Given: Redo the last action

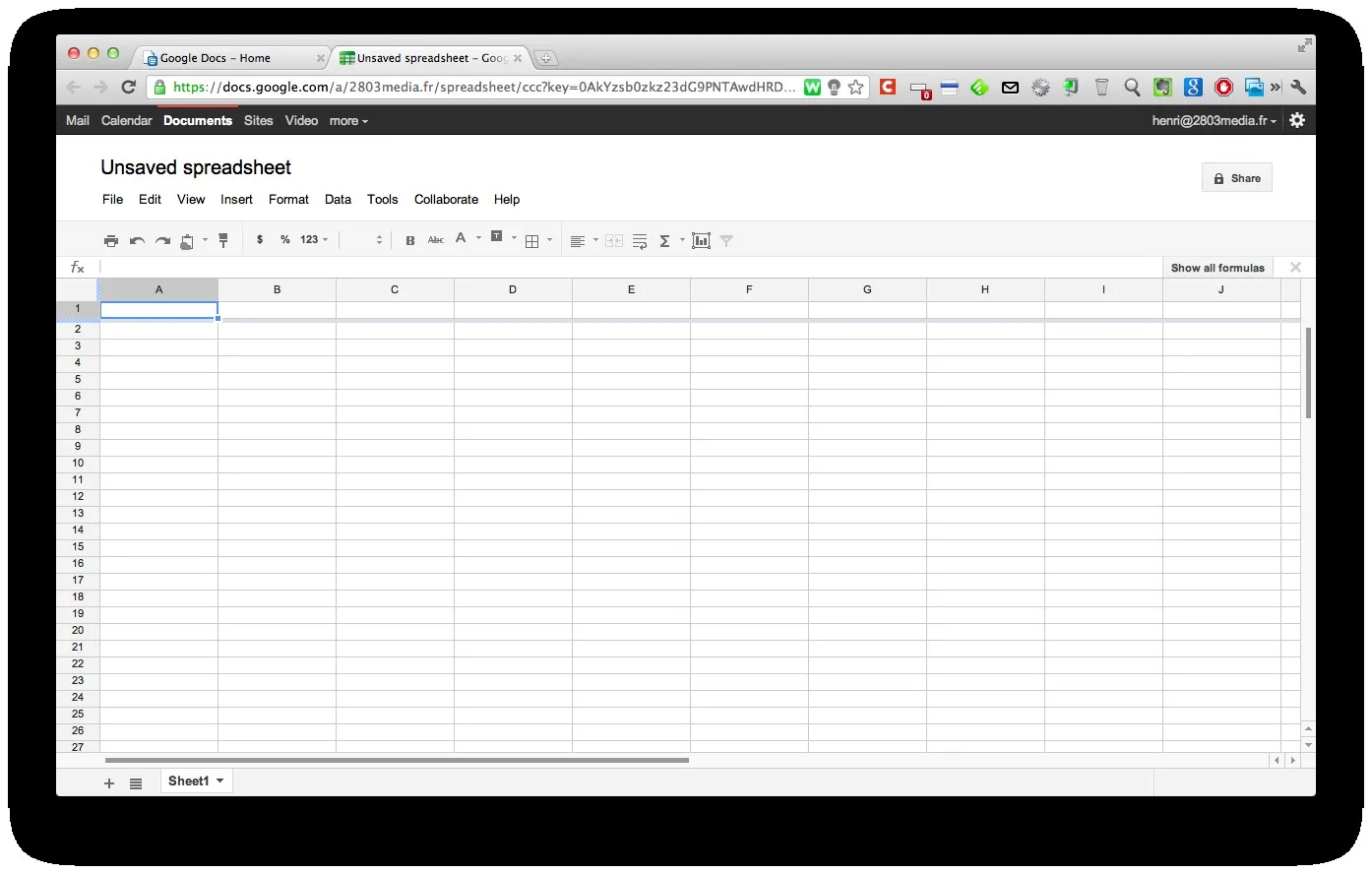Looking at the screenshot, I should click(162, 241).
